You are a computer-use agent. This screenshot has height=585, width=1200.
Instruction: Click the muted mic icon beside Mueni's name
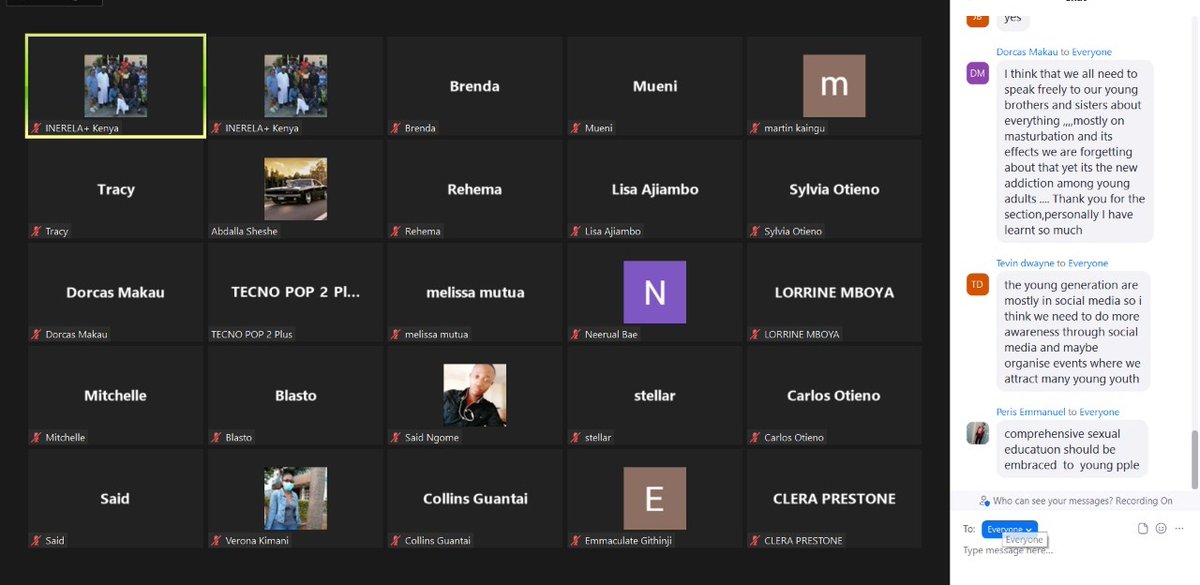(x=576, y=128)
